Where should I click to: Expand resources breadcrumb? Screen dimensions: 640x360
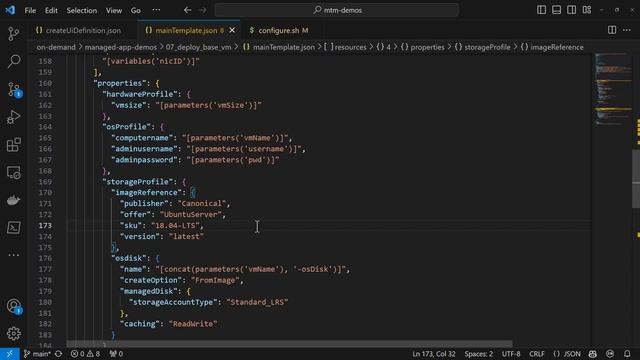click(345, 47)
